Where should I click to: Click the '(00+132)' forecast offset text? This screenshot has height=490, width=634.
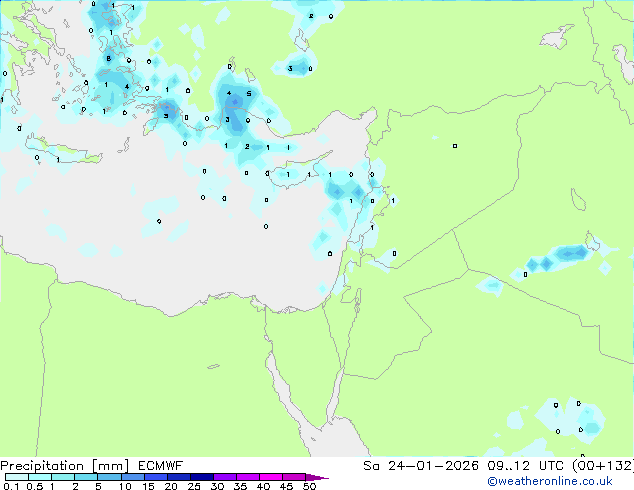[x=603, y=466]
